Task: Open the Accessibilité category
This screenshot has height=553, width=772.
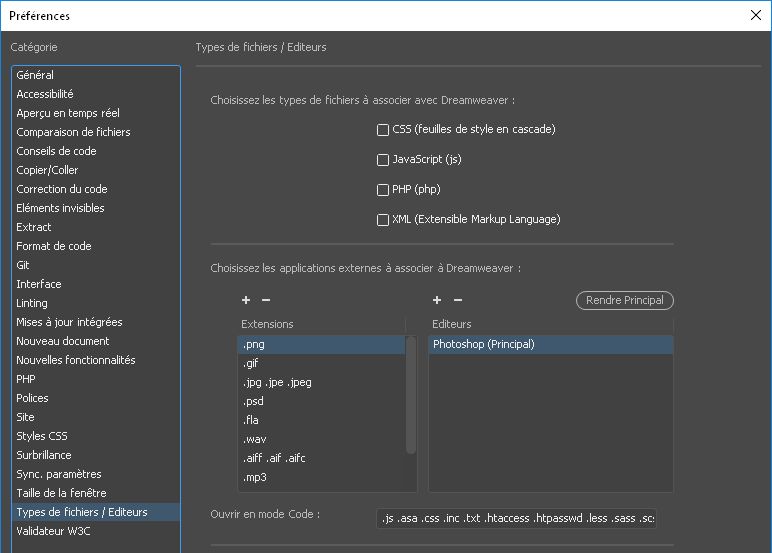Action: click(x=96, y=94)
